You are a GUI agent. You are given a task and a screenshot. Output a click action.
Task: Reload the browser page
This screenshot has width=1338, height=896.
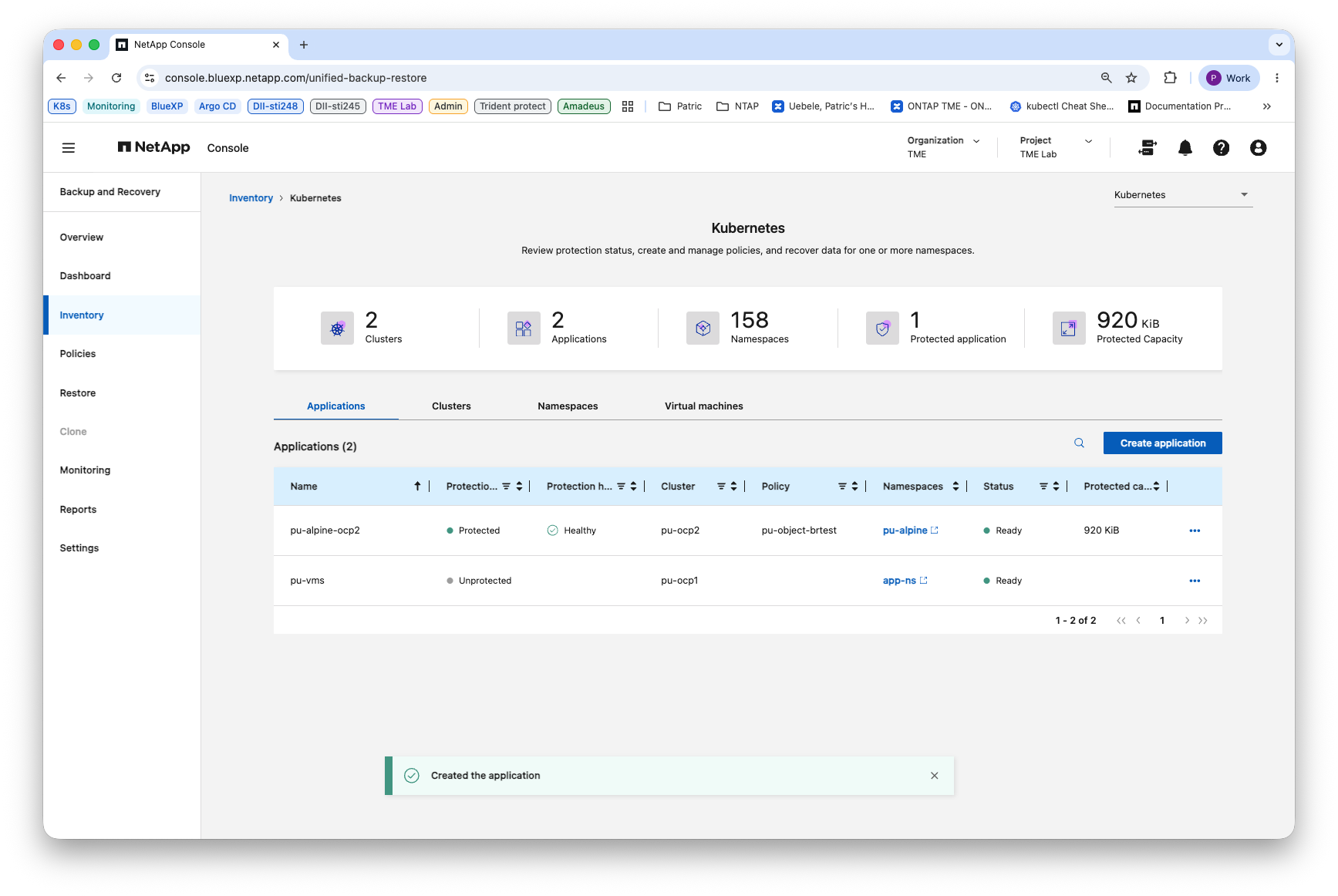point(116,78)
